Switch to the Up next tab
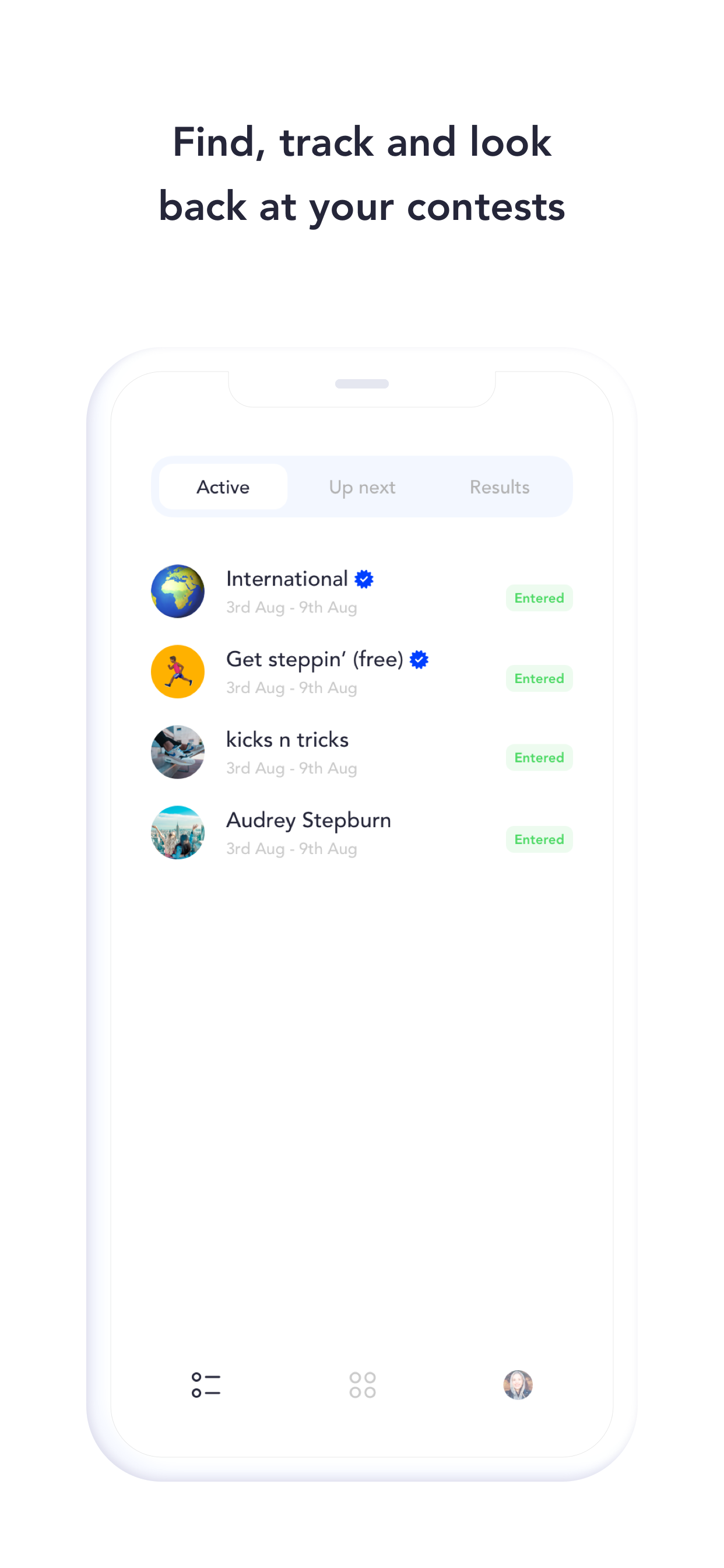This screenshot has height=1568, width=724. tap(362, 487)
